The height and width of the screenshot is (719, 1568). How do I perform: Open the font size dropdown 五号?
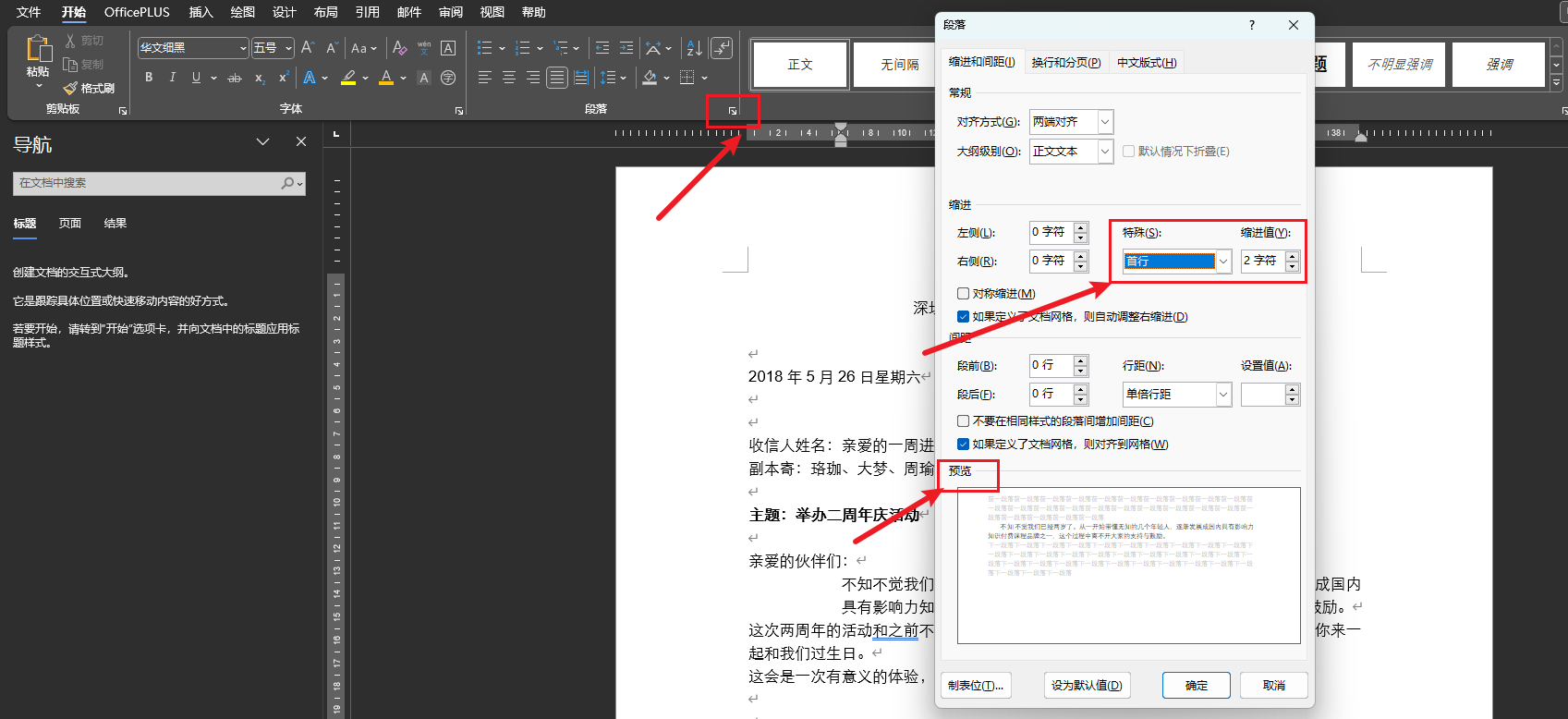289,48
